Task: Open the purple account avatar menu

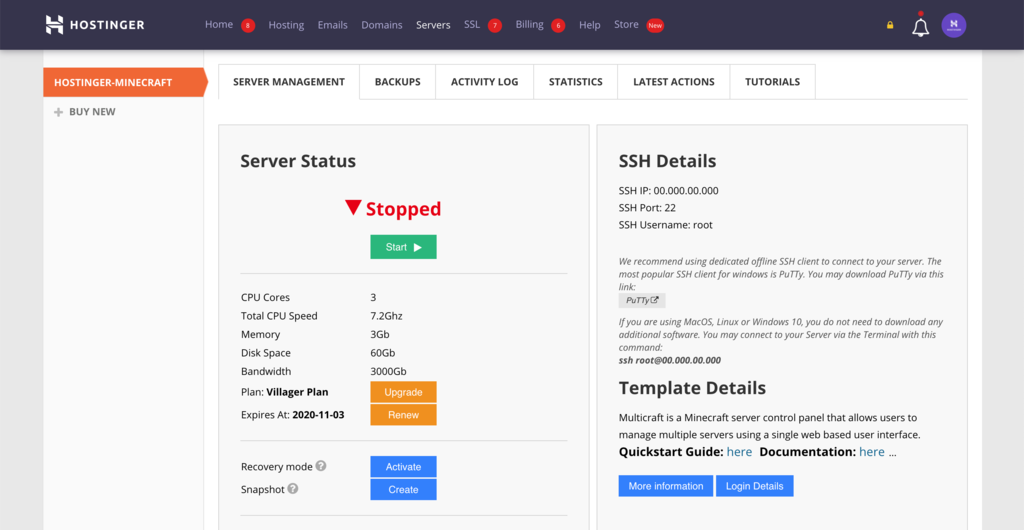Action: [x=953, y=25]
